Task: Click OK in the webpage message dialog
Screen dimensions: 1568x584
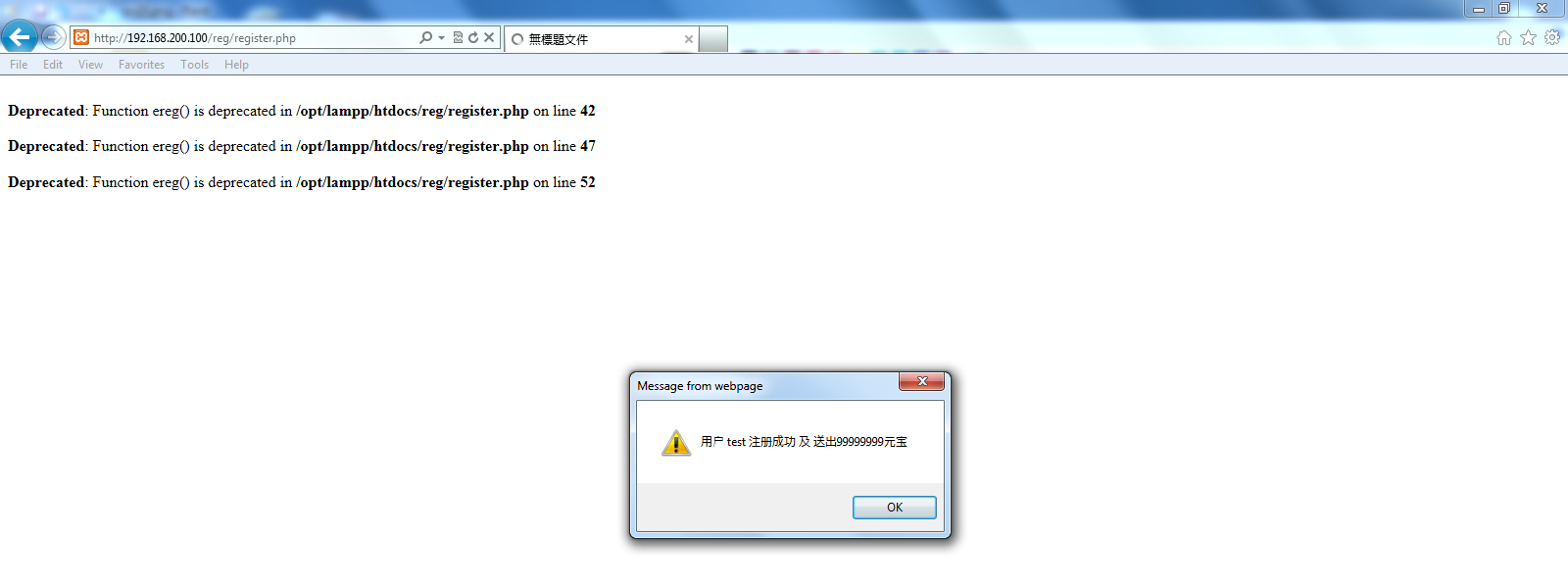Action: click(x=895, y=508)
